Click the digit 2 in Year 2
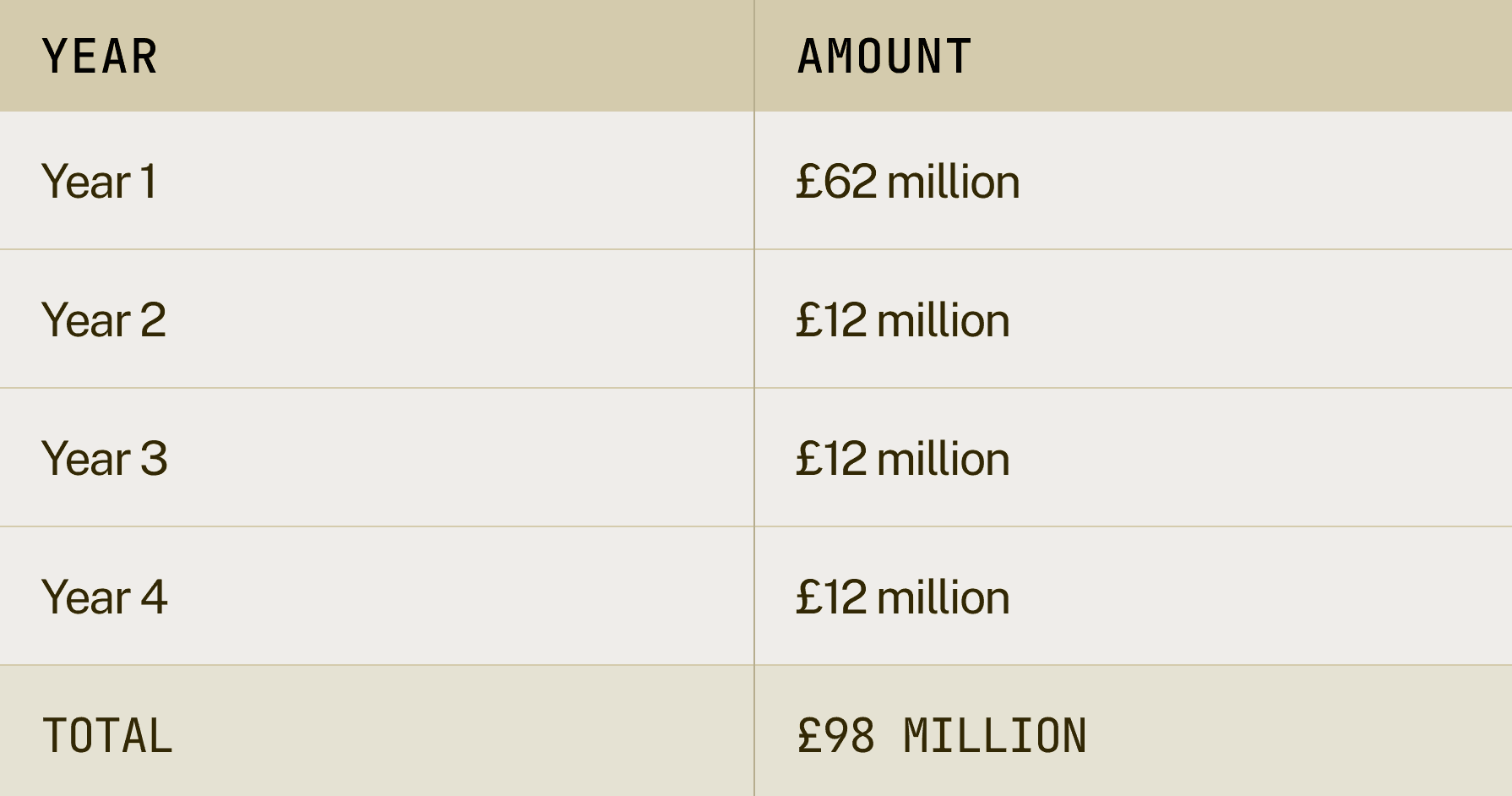1512x796 pixels. click(153, 320)
